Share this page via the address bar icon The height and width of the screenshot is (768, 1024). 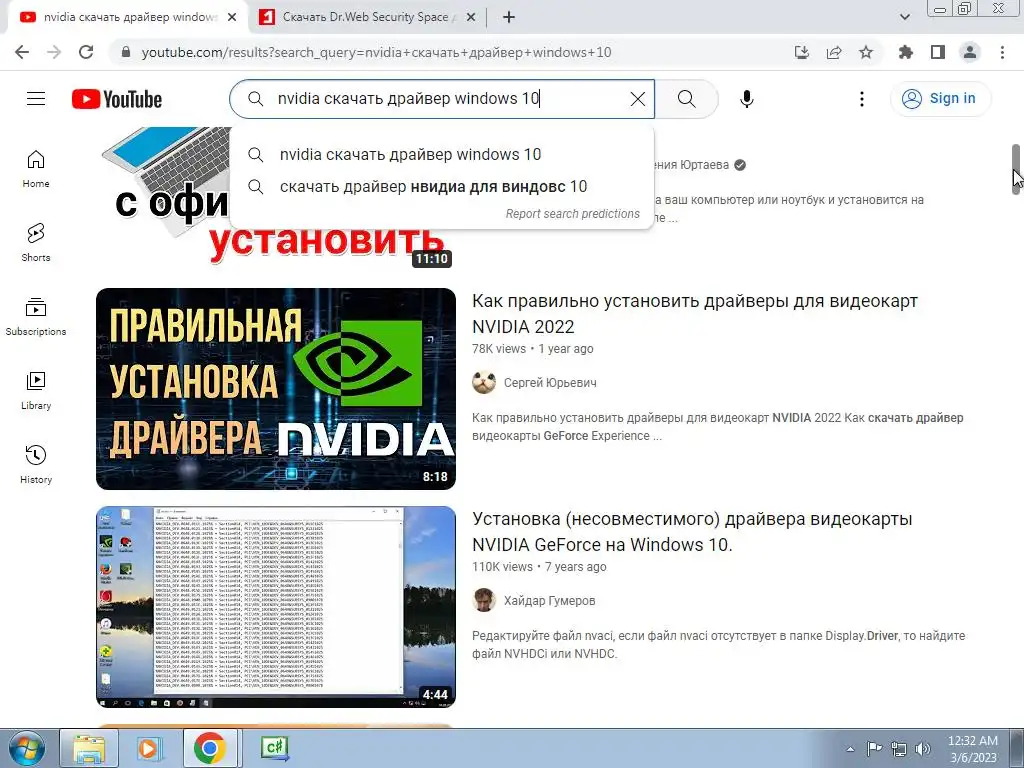point(834,52)
